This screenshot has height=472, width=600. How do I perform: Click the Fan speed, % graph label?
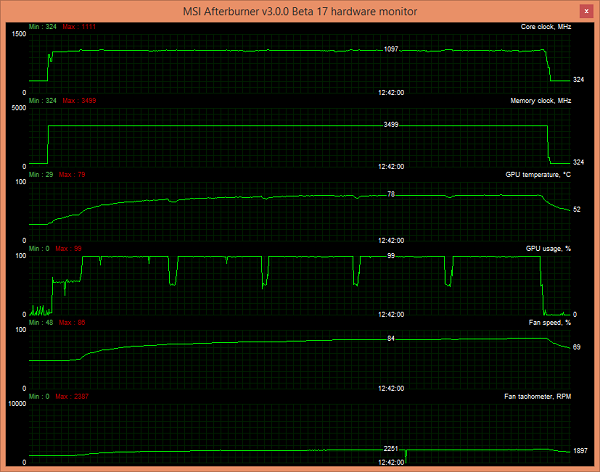click(x=548, y=322)
